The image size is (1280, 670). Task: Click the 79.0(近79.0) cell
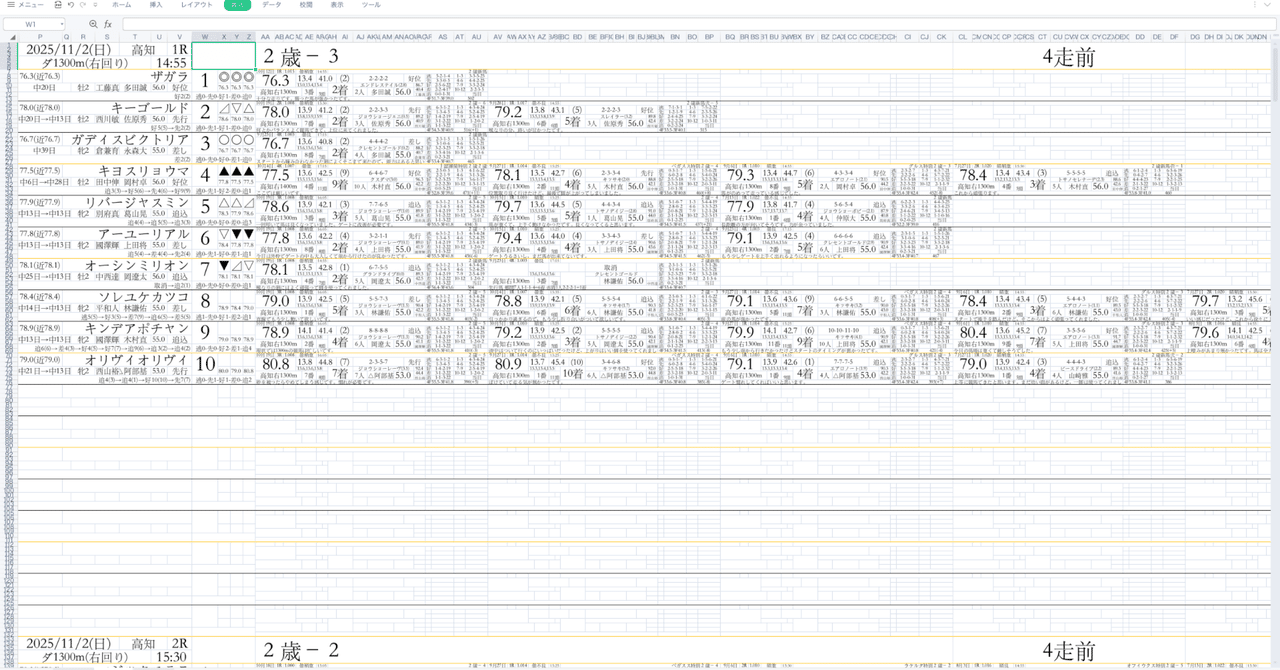click(41, 360)
